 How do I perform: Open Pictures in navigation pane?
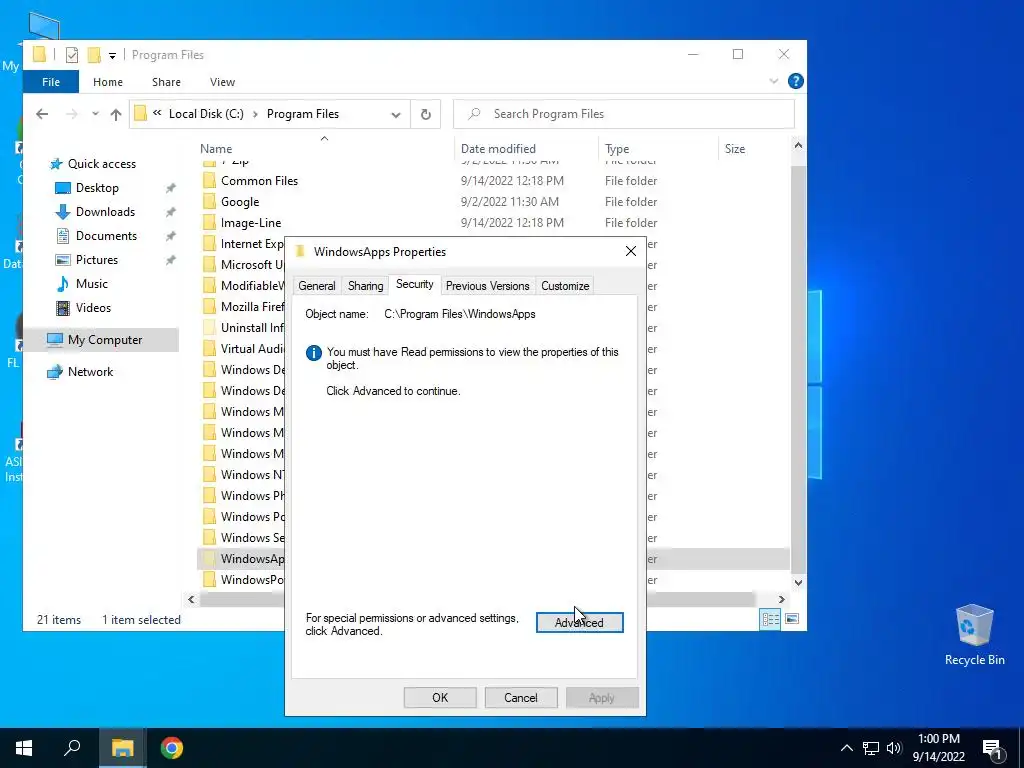coord(96,260)
